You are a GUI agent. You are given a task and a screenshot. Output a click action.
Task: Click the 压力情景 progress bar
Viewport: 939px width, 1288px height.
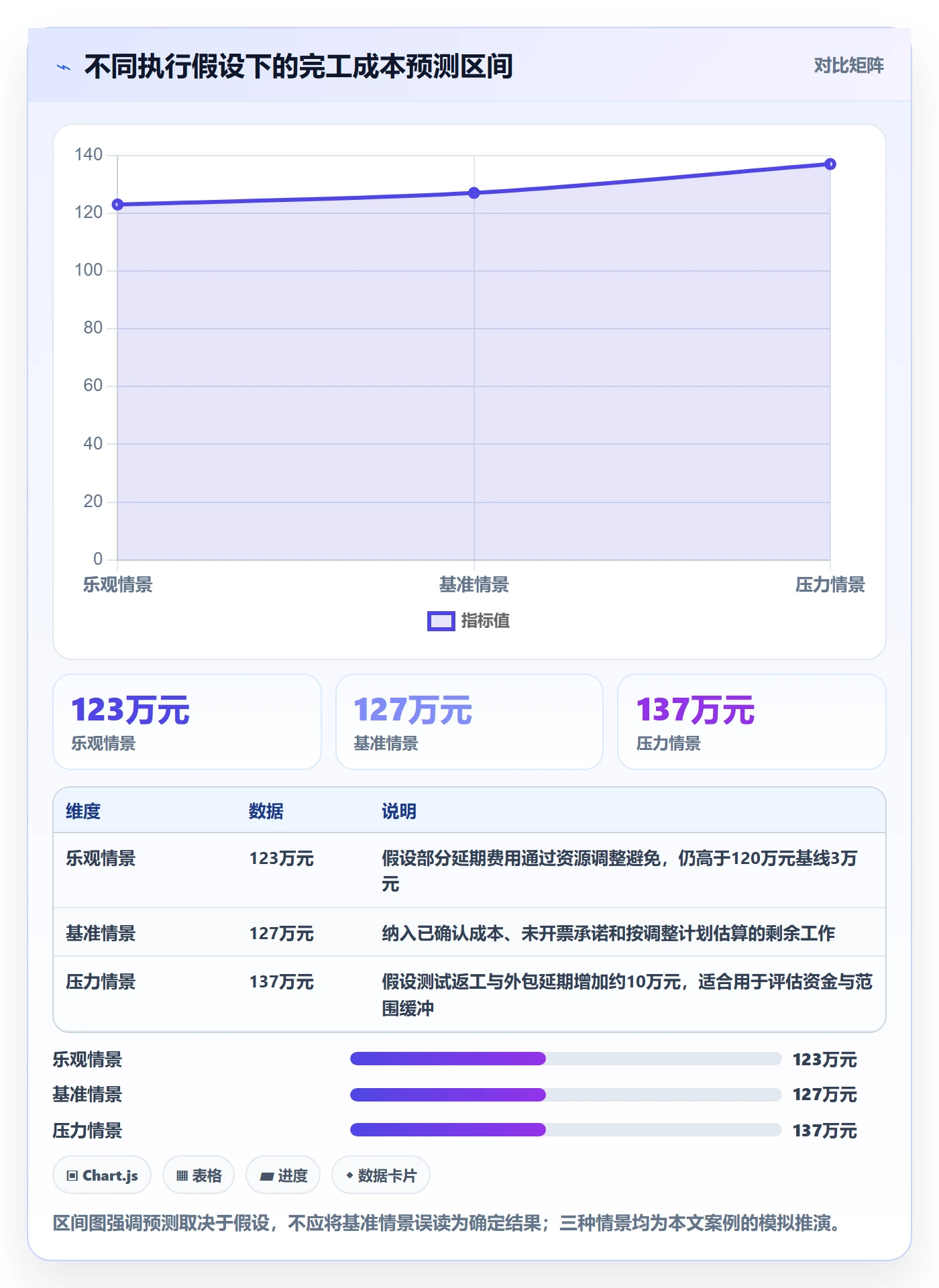(565, 1130)
